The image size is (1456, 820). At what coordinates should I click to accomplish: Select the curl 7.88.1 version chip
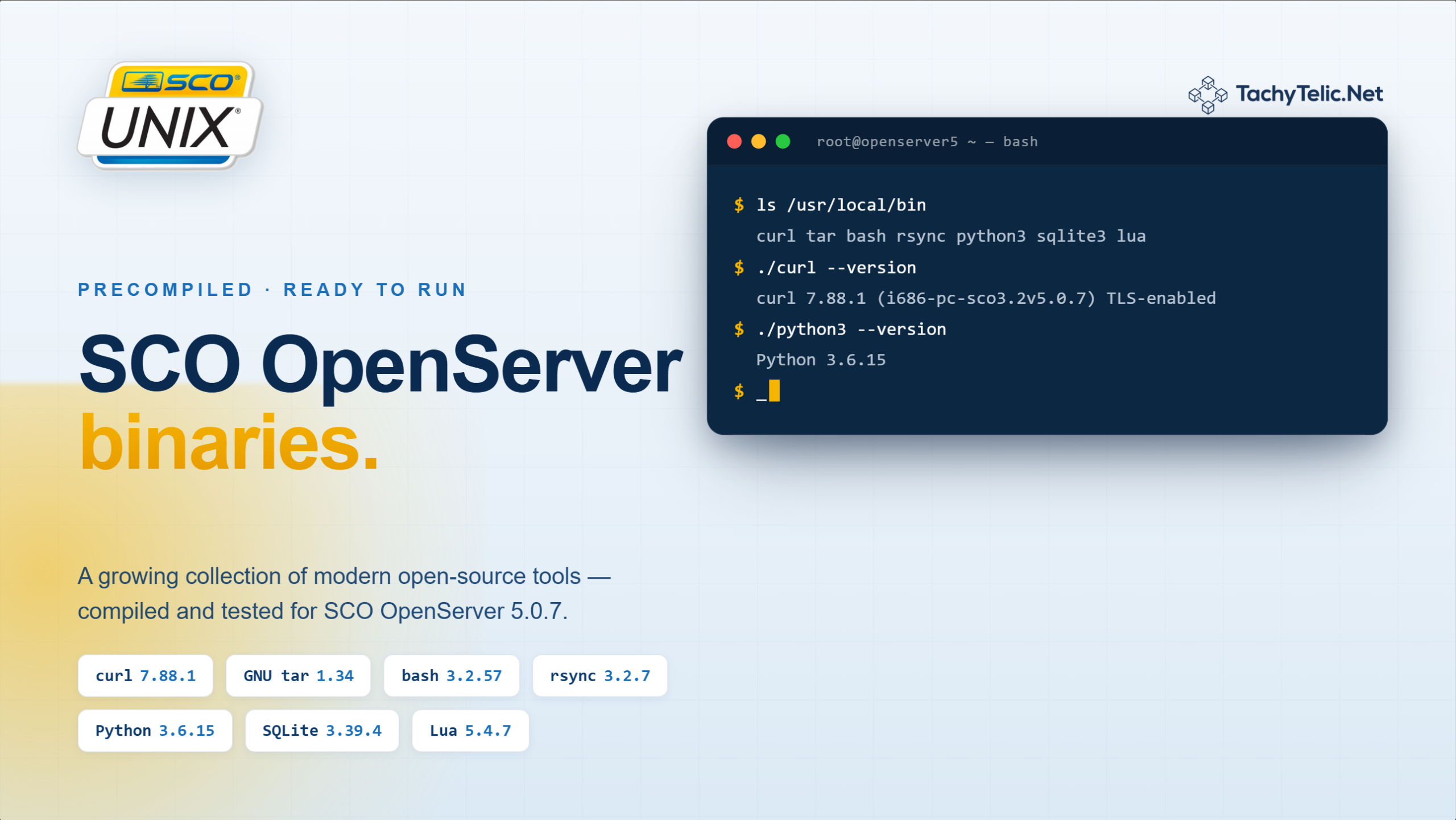146,675
